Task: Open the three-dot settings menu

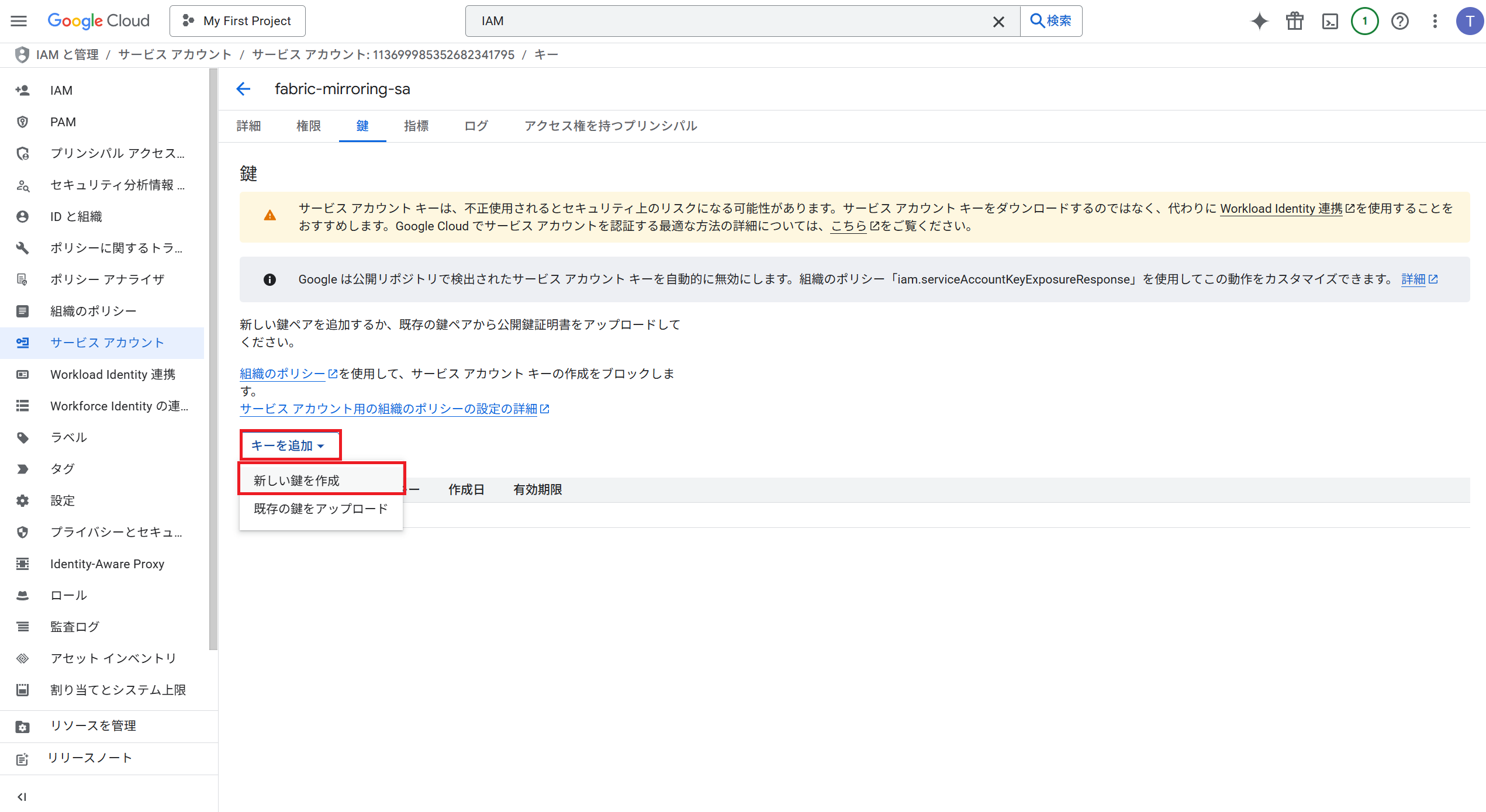Action: point(1435,21)
